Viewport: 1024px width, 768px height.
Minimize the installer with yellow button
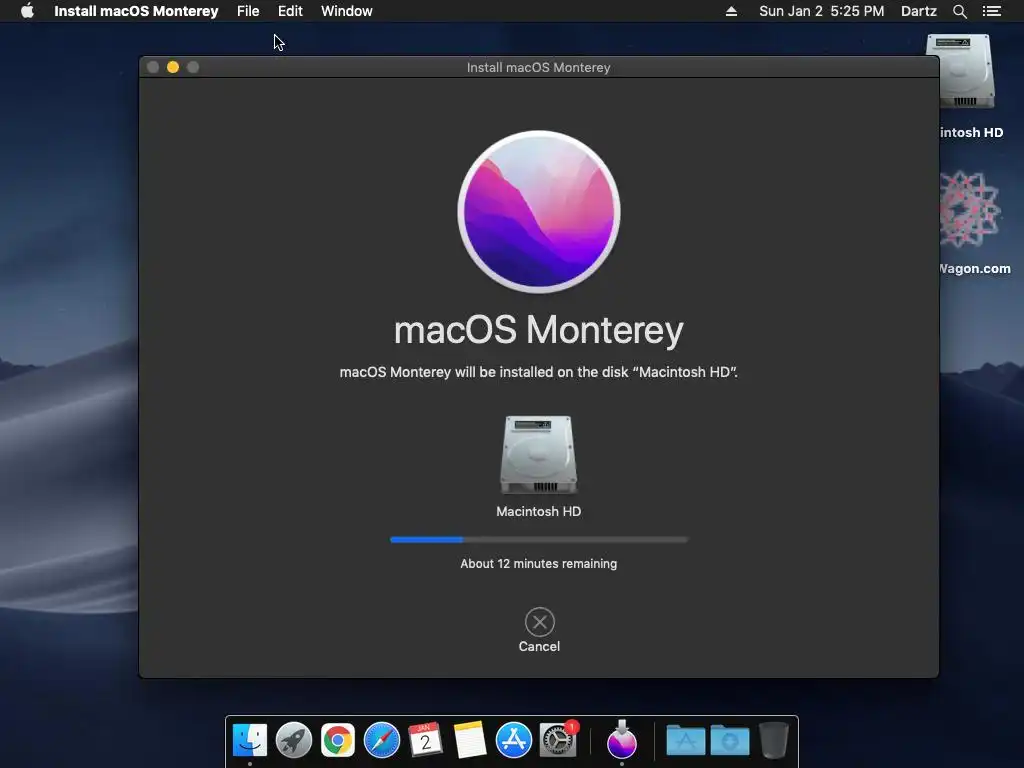[x=173, y=67]
